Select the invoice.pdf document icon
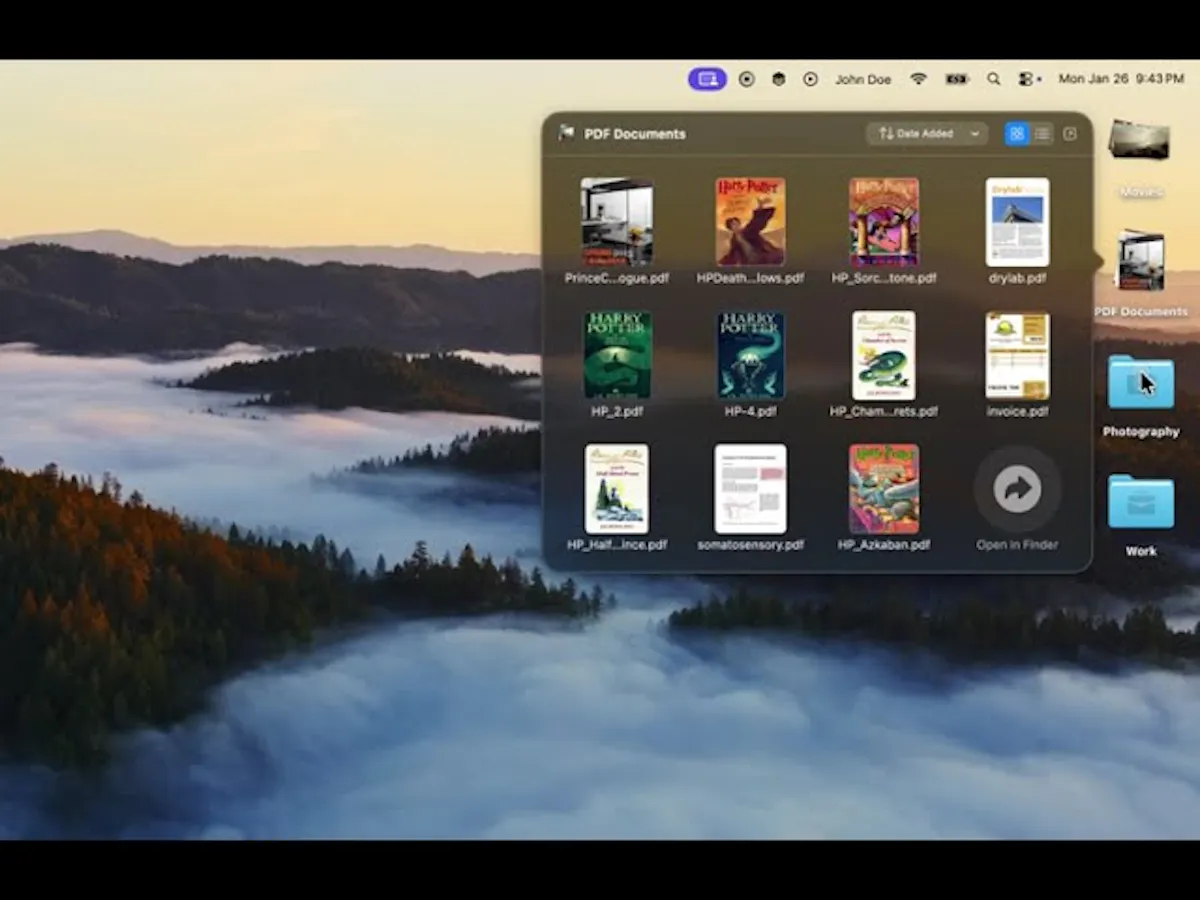Screen dimensions: 1200x900 (1017, 355)
